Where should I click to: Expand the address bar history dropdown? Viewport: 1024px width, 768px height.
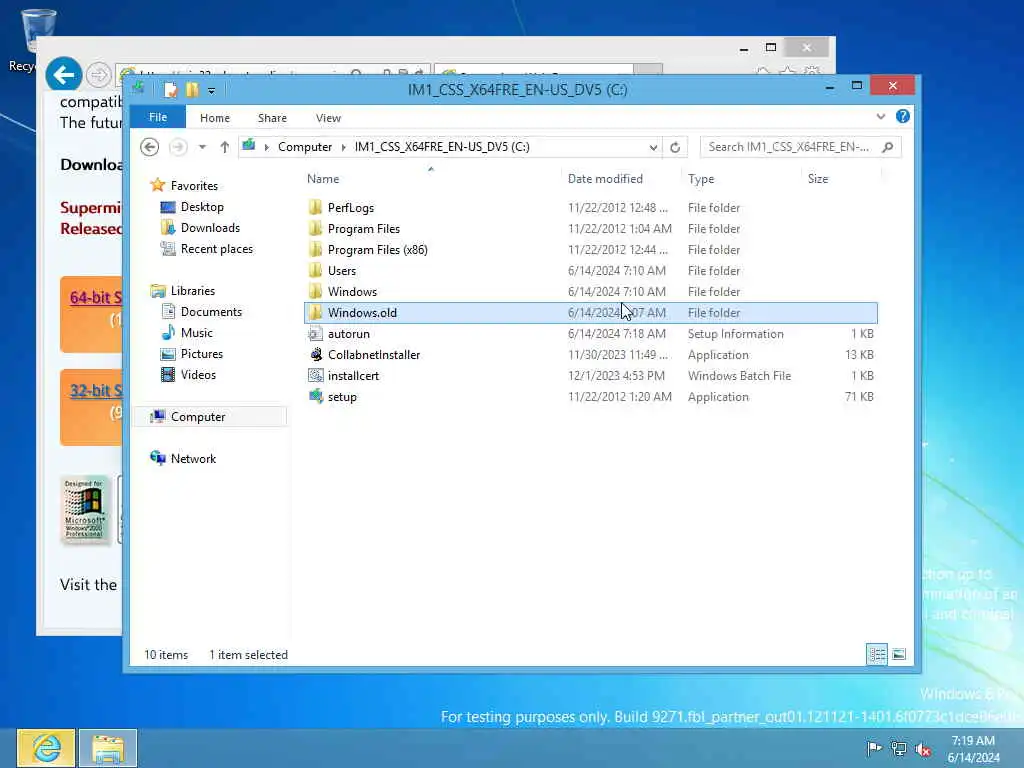click(653, 147)
